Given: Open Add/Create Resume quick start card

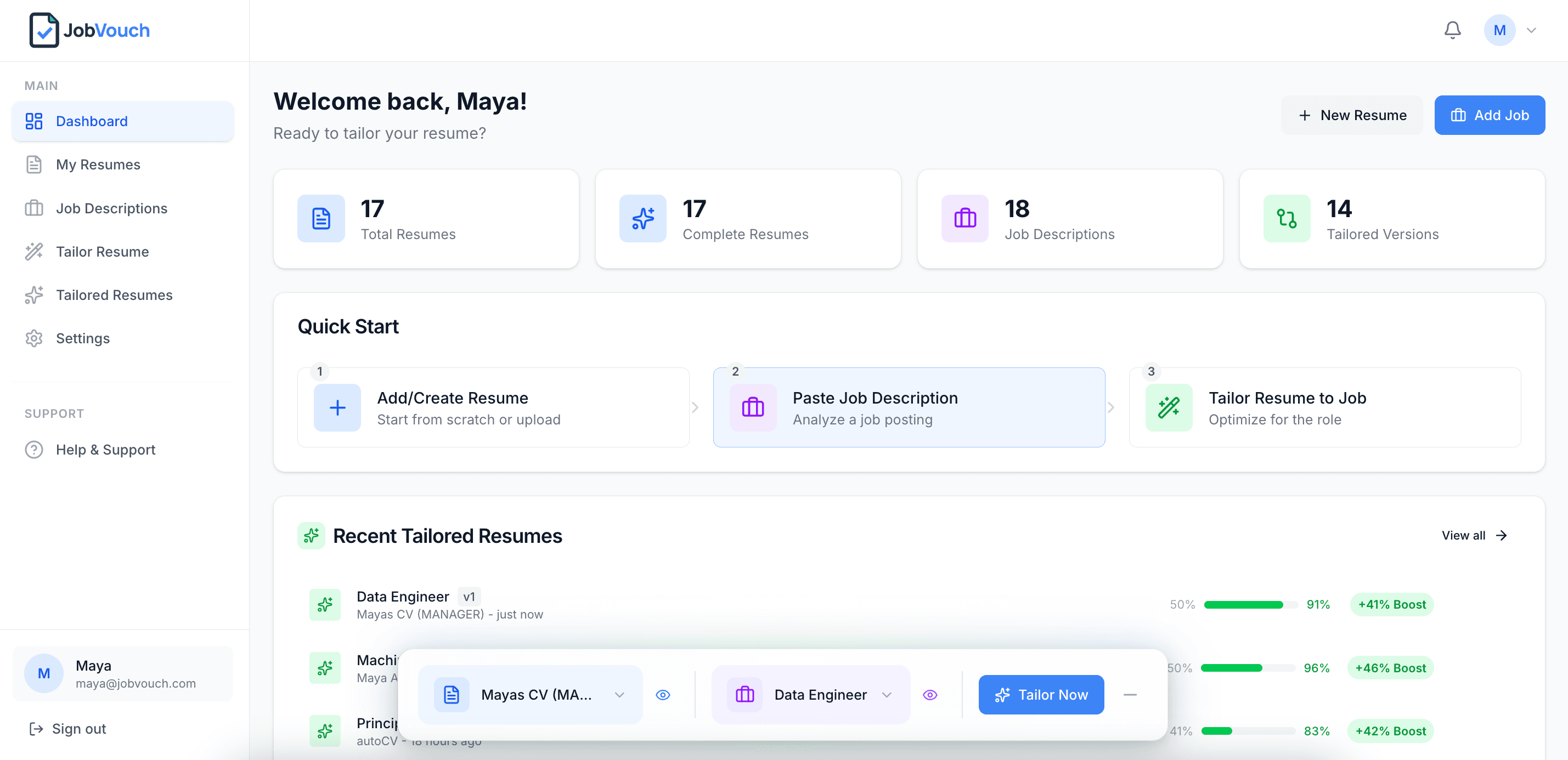Looking at the screenshot, I should (493, 407).
